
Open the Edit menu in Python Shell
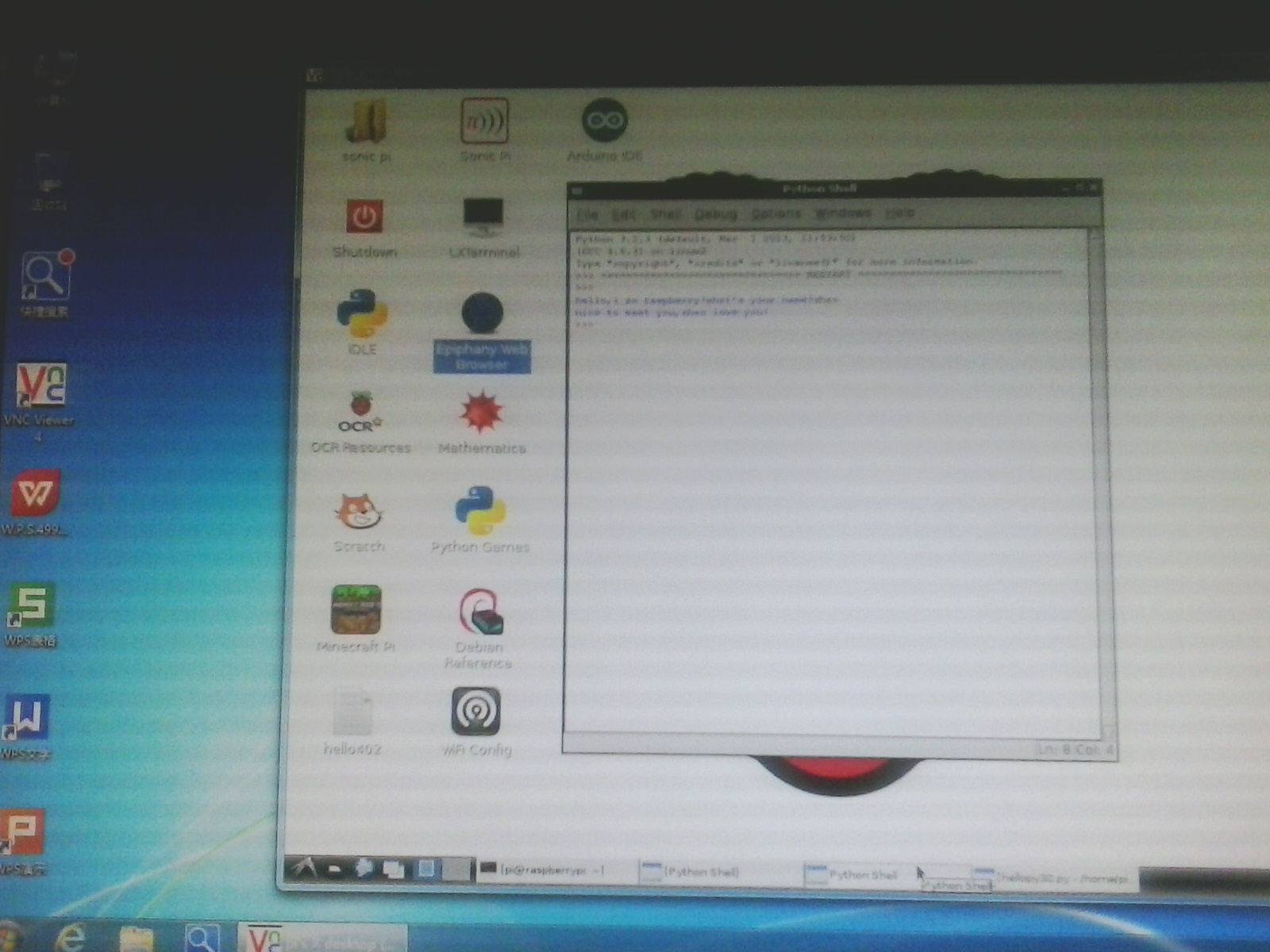pos(624,214)
